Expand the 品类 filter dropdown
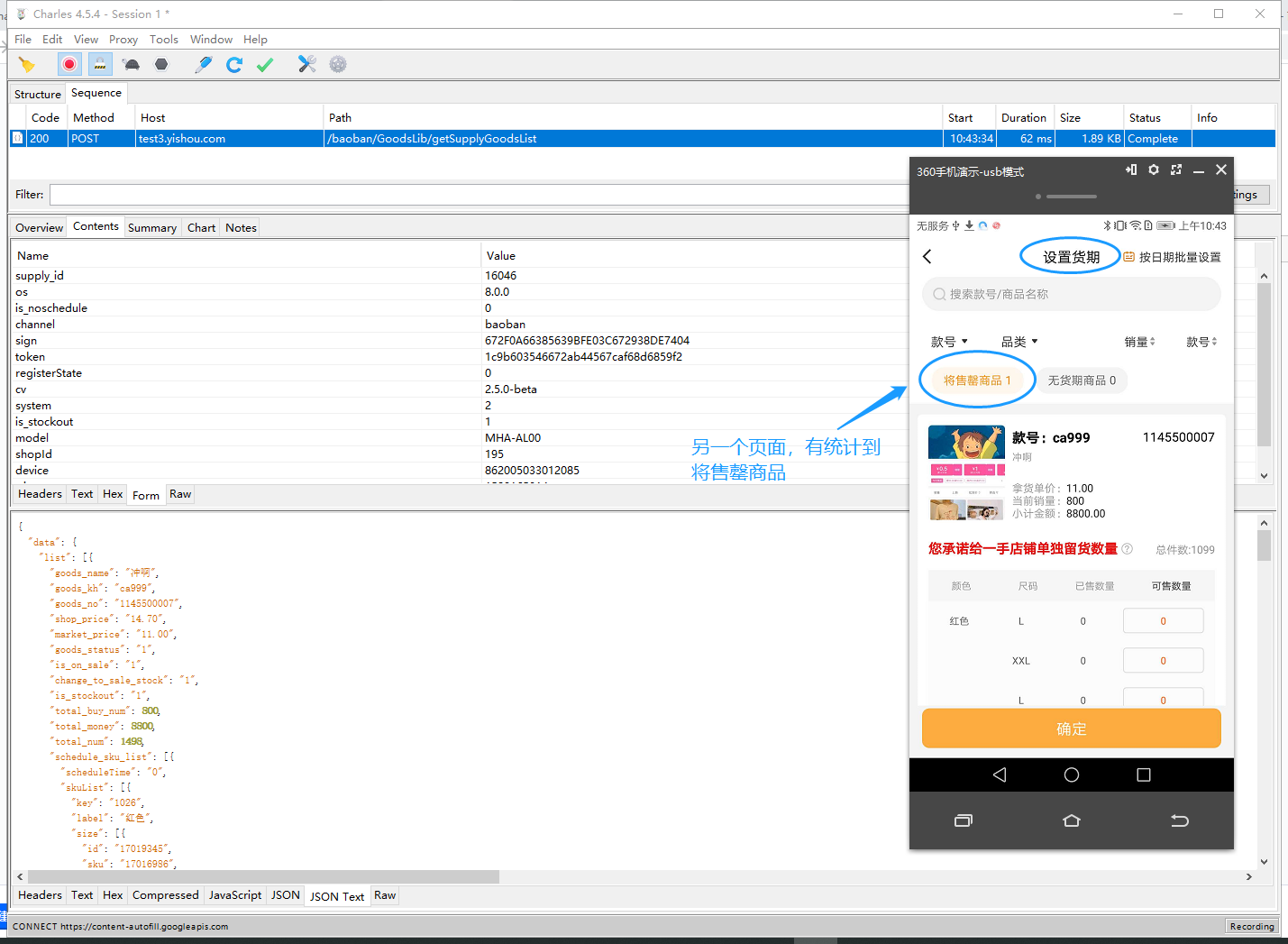The width and height of the screenshot is (1288, 944). pos(1019,342)
